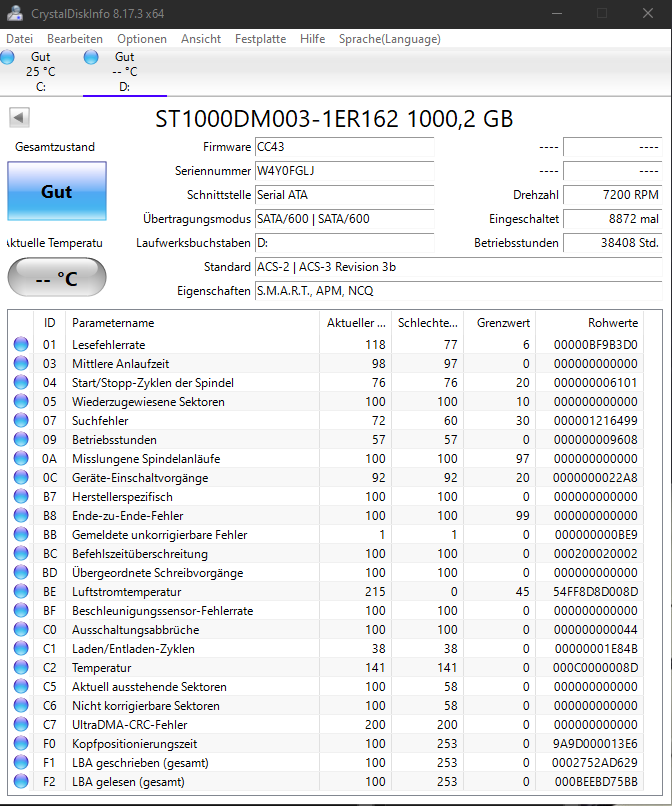Click the -- °C temperature button

click(57, 278)
